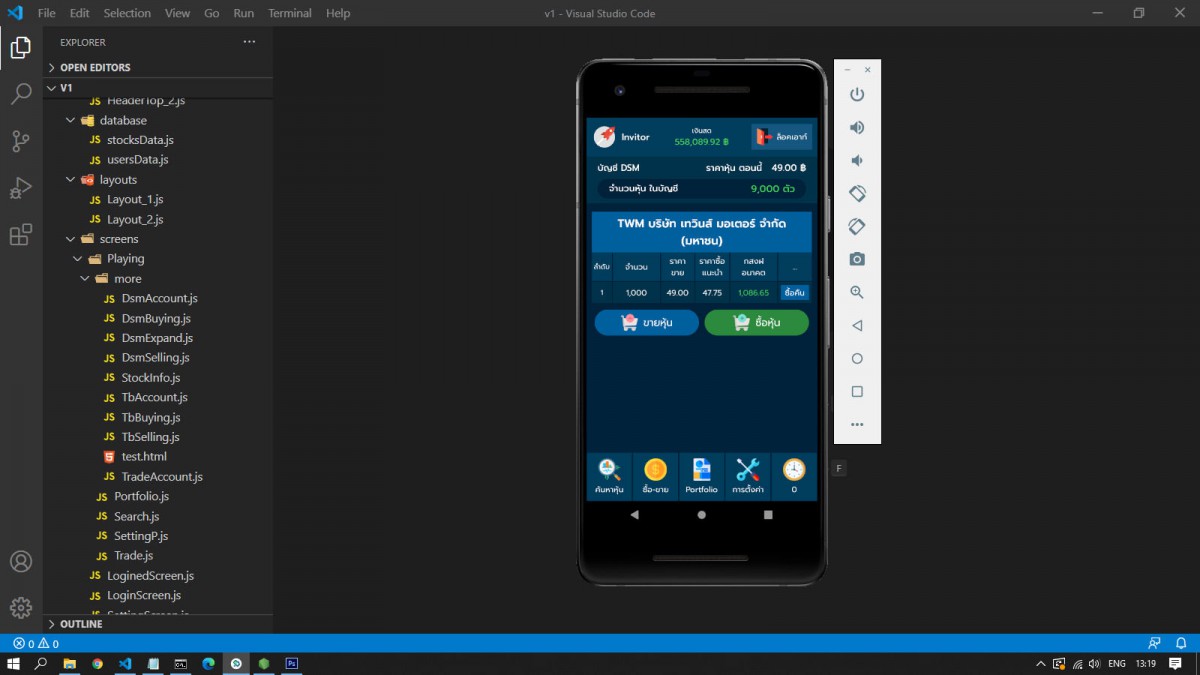Tap Portfolio tab in app

[x=702, y=476]
